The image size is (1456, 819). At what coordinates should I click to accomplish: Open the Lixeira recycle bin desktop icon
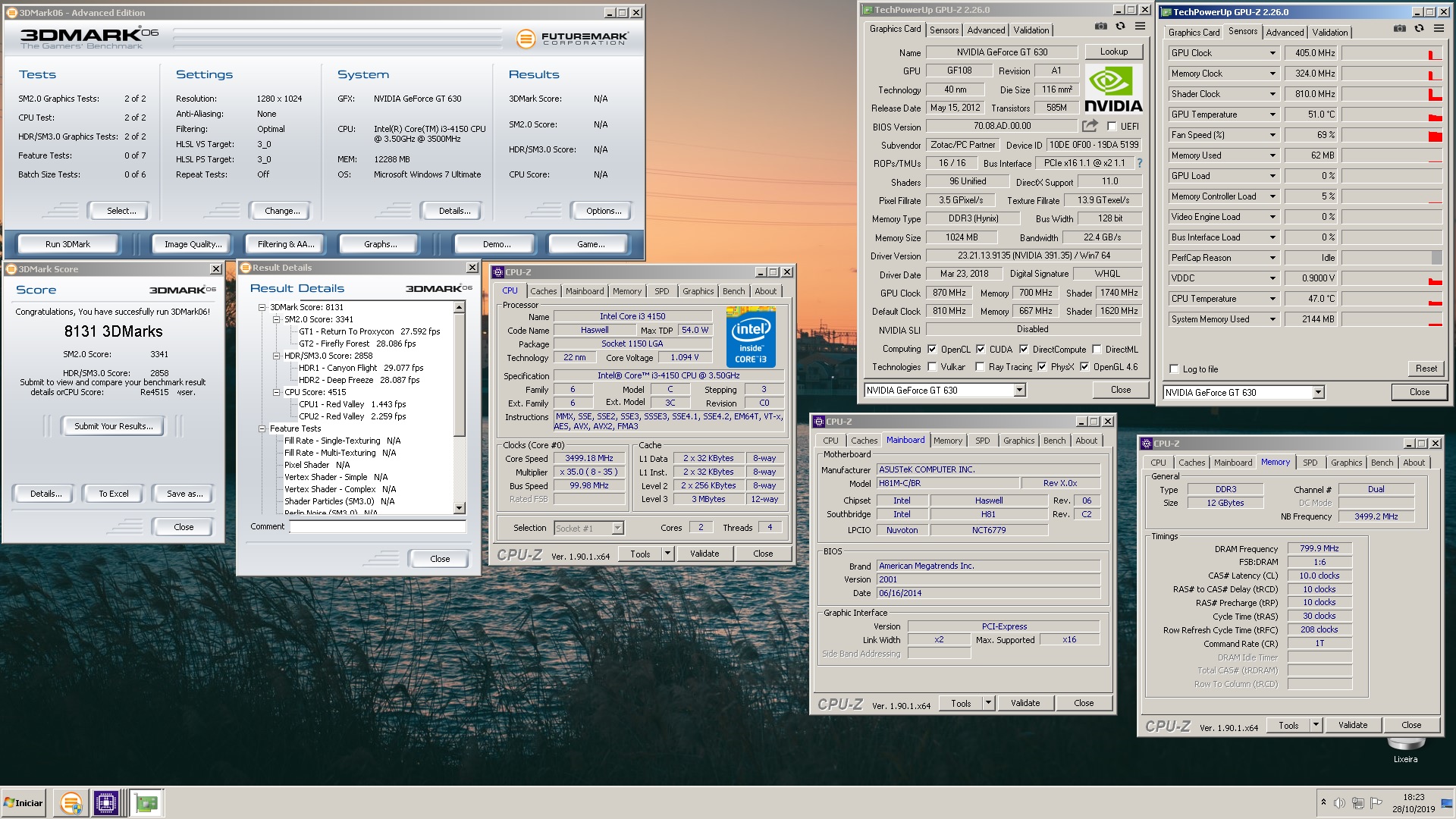coord(1405,748)
